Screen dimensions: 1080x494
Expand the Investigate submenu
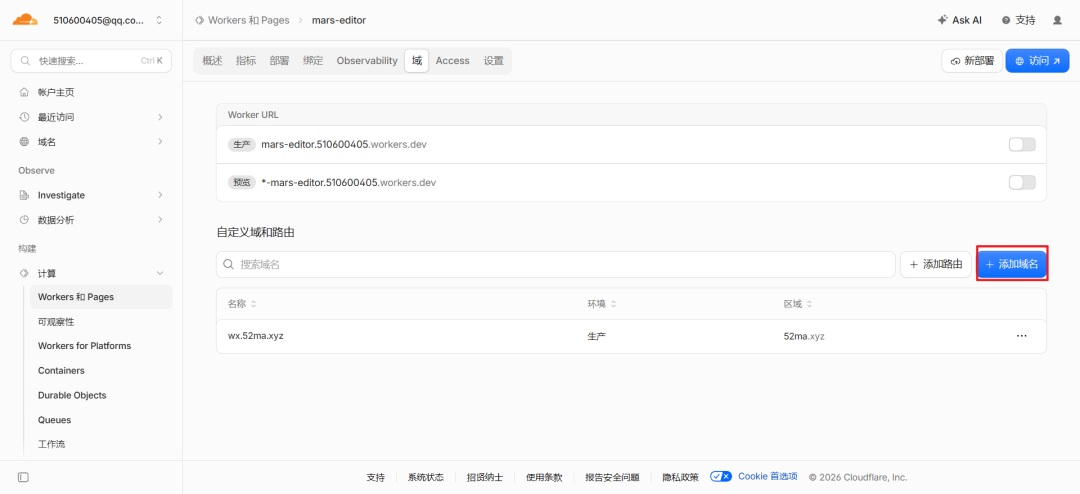click(160, 195)
